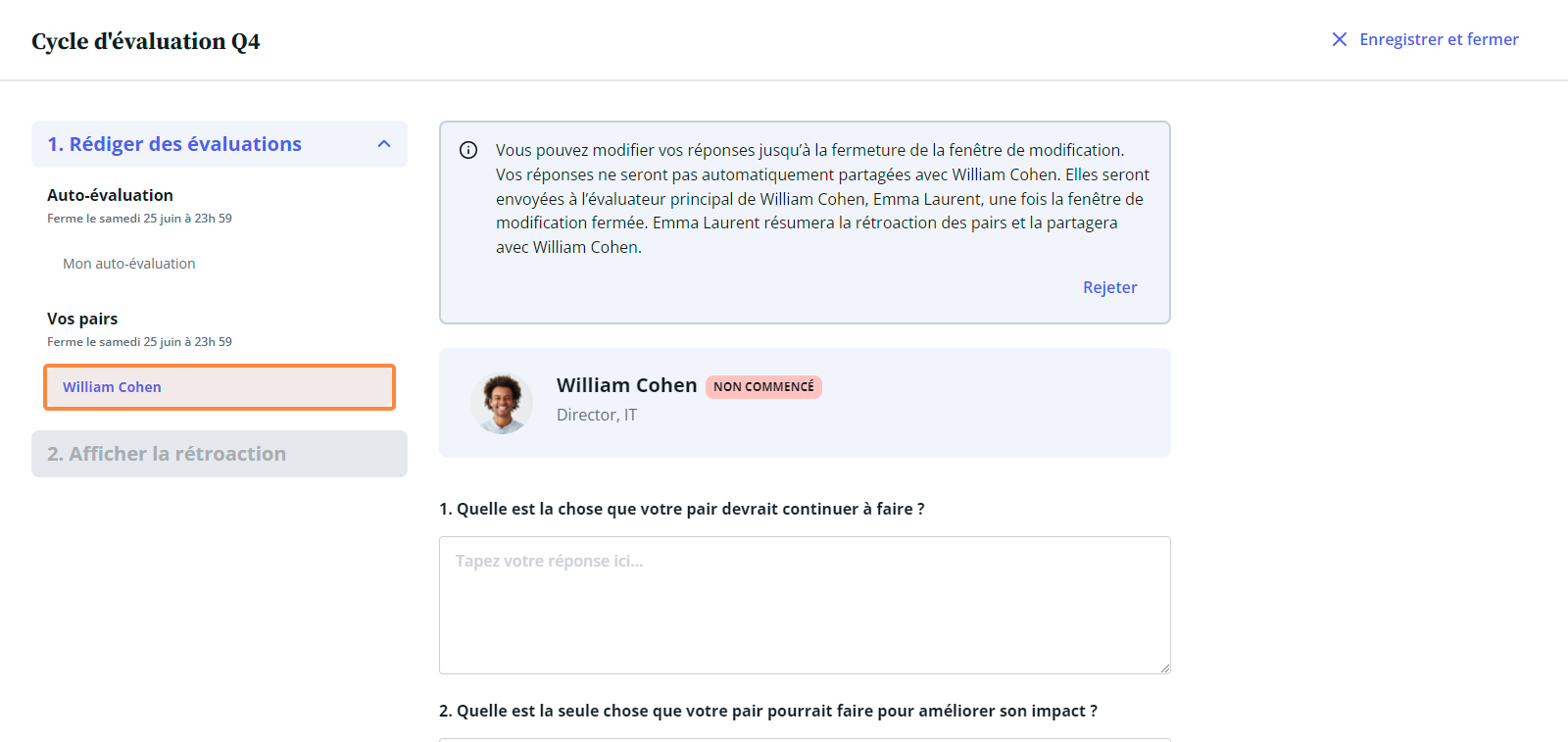Viewport: 1568px width, 742px height.
Task: Click question 2 label about améliorer son impact
Action: (x=768, y=711)
